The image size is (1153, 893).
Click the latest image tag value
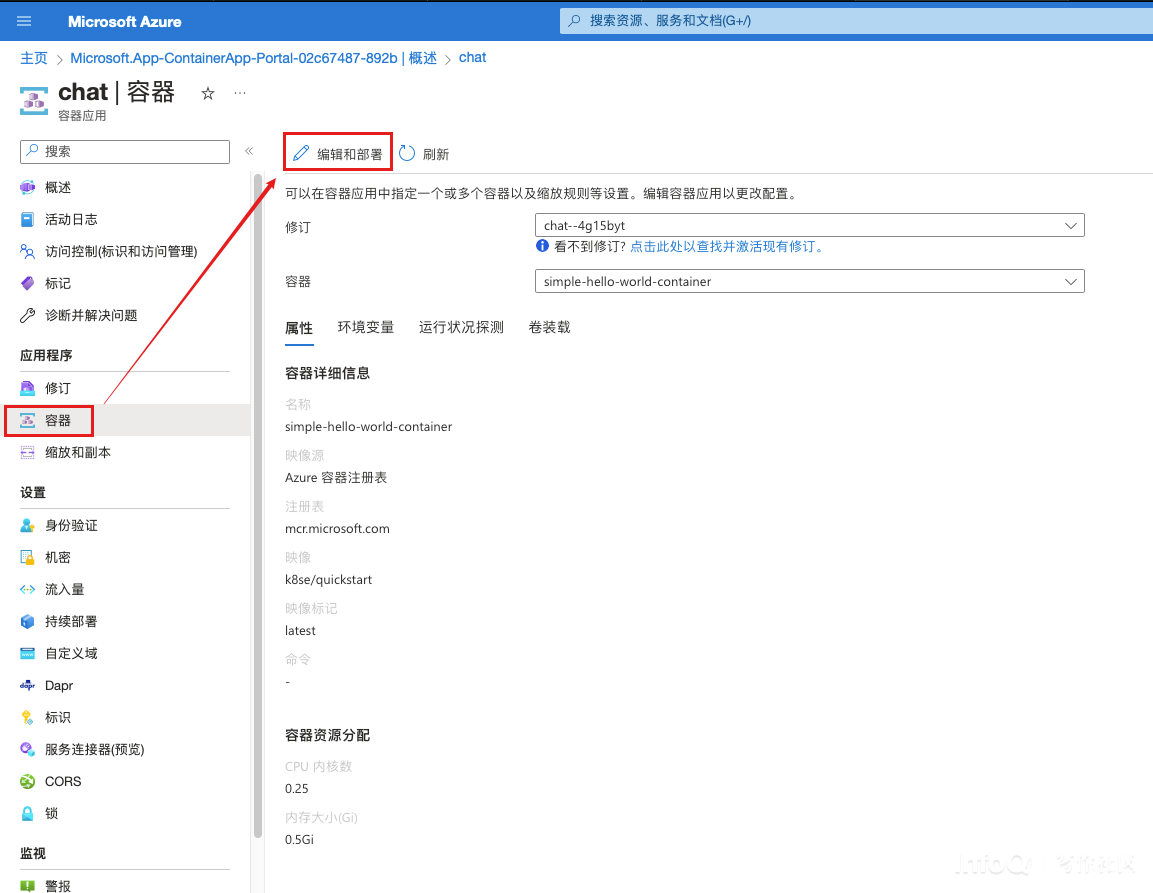[x=300, y=630]
